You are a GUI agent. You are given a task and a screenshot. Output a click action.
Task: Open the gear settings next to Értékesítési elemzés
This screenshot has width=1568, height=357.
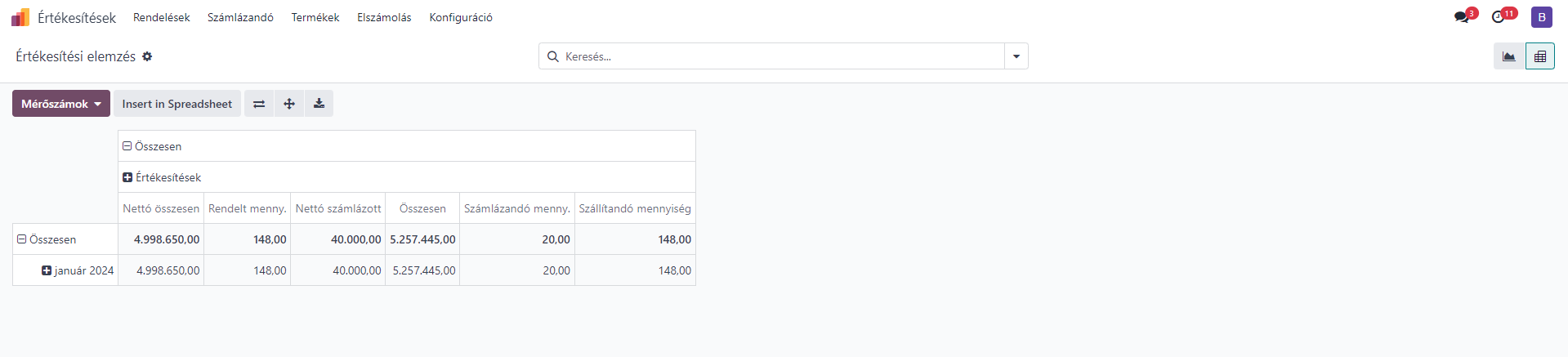147,56
